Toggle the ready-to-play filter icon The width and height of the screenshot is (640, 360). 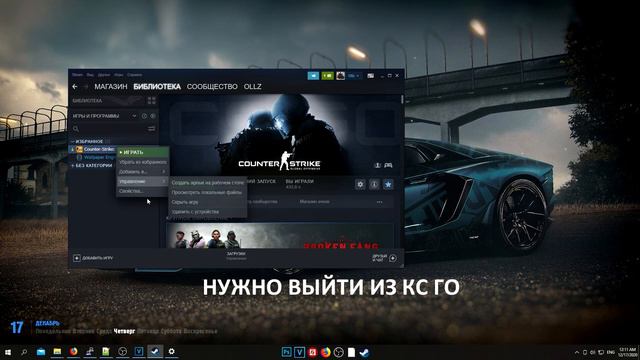[153, 116]
